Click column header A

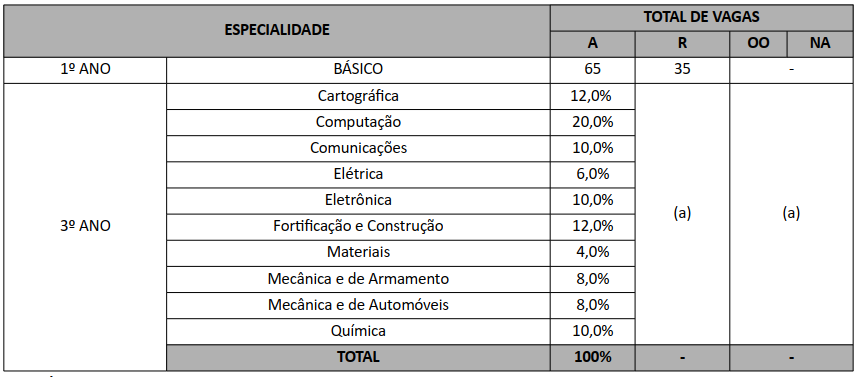coord(592,44)
